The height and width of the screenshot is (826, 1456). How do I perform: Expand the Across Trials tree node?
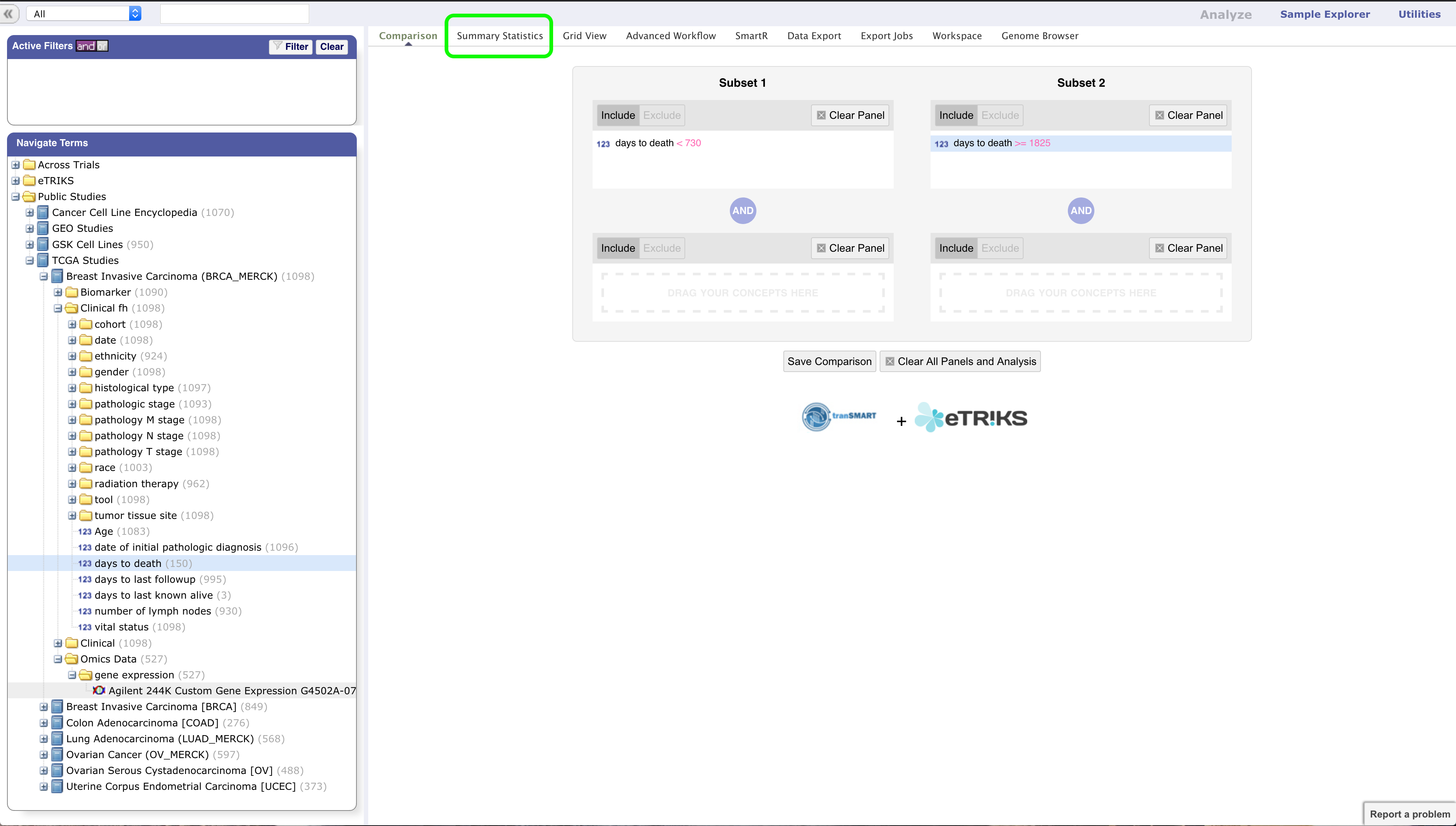click(x=16, y=165)
